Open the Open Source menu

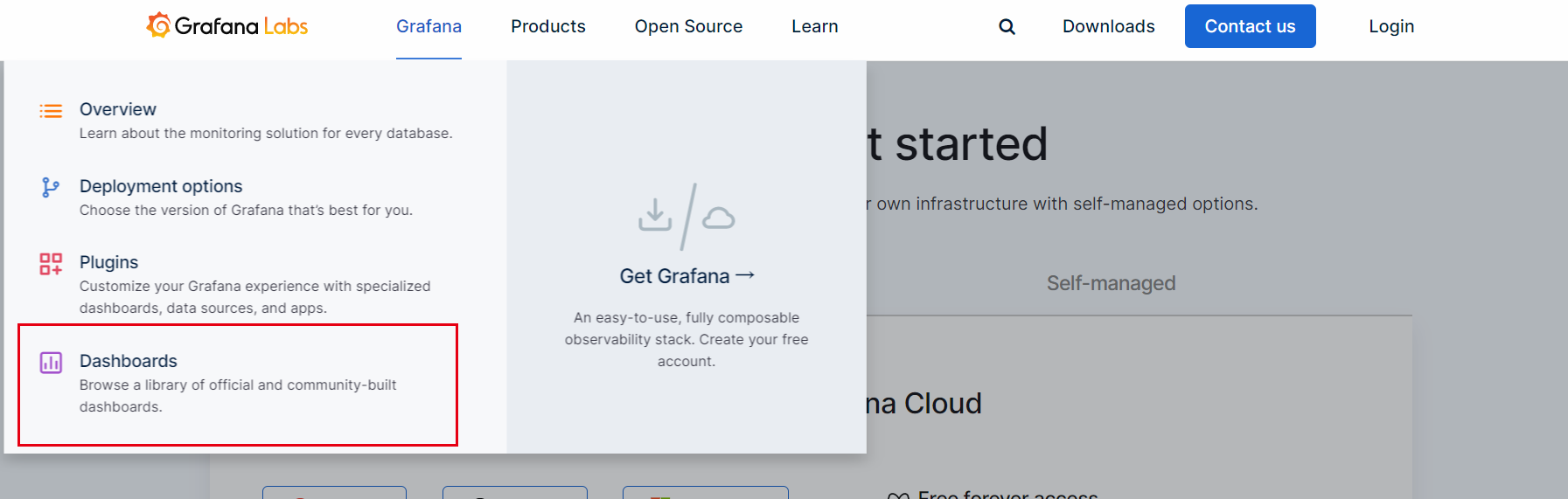(688, 26)
